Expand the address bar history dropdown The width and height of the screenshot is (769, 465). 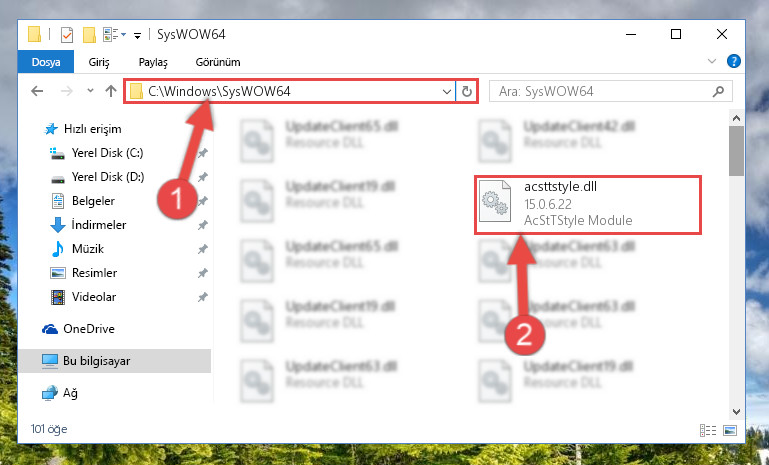(x=446, y=91)
